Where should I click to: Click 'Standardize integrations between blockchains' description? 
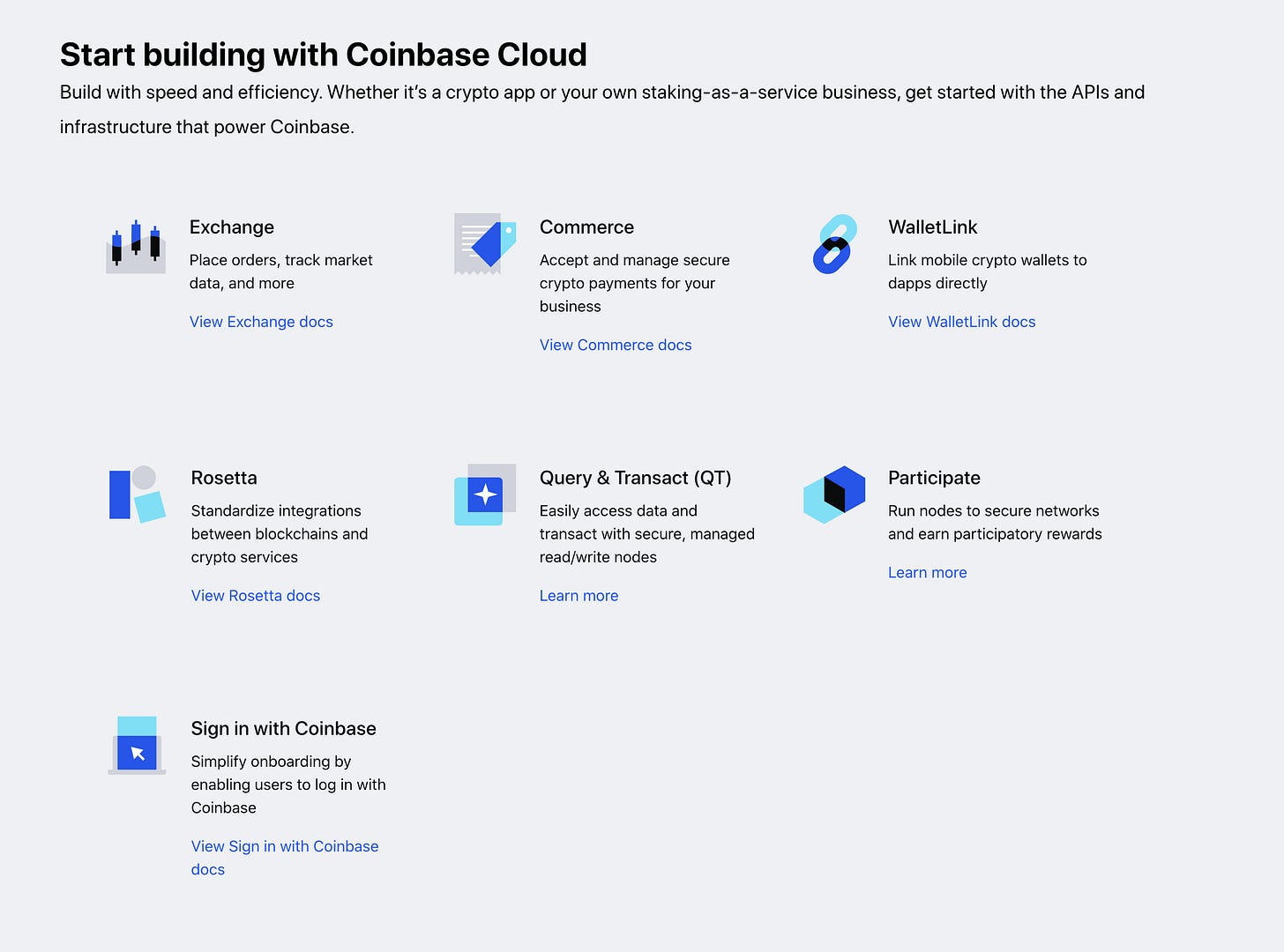[280, 534]
